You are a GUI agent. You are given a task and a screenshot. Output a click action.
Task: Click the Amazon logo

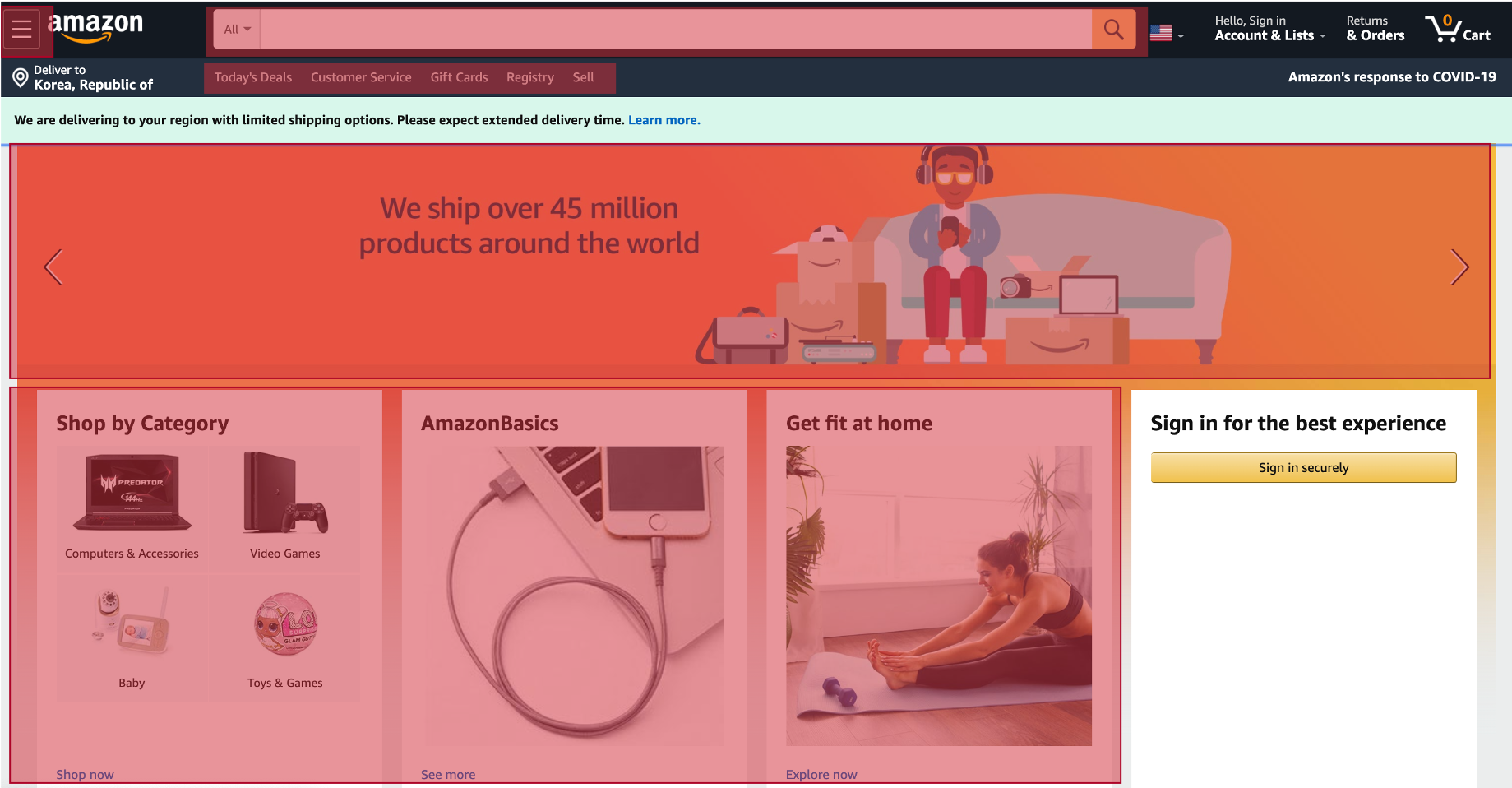tap(95, 28)
